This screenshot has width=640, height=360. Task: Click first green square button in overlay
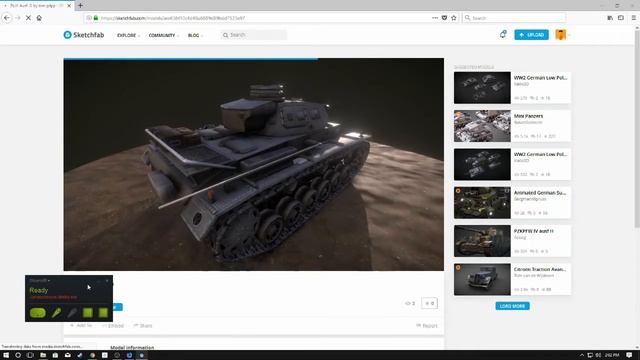point(88,313)
